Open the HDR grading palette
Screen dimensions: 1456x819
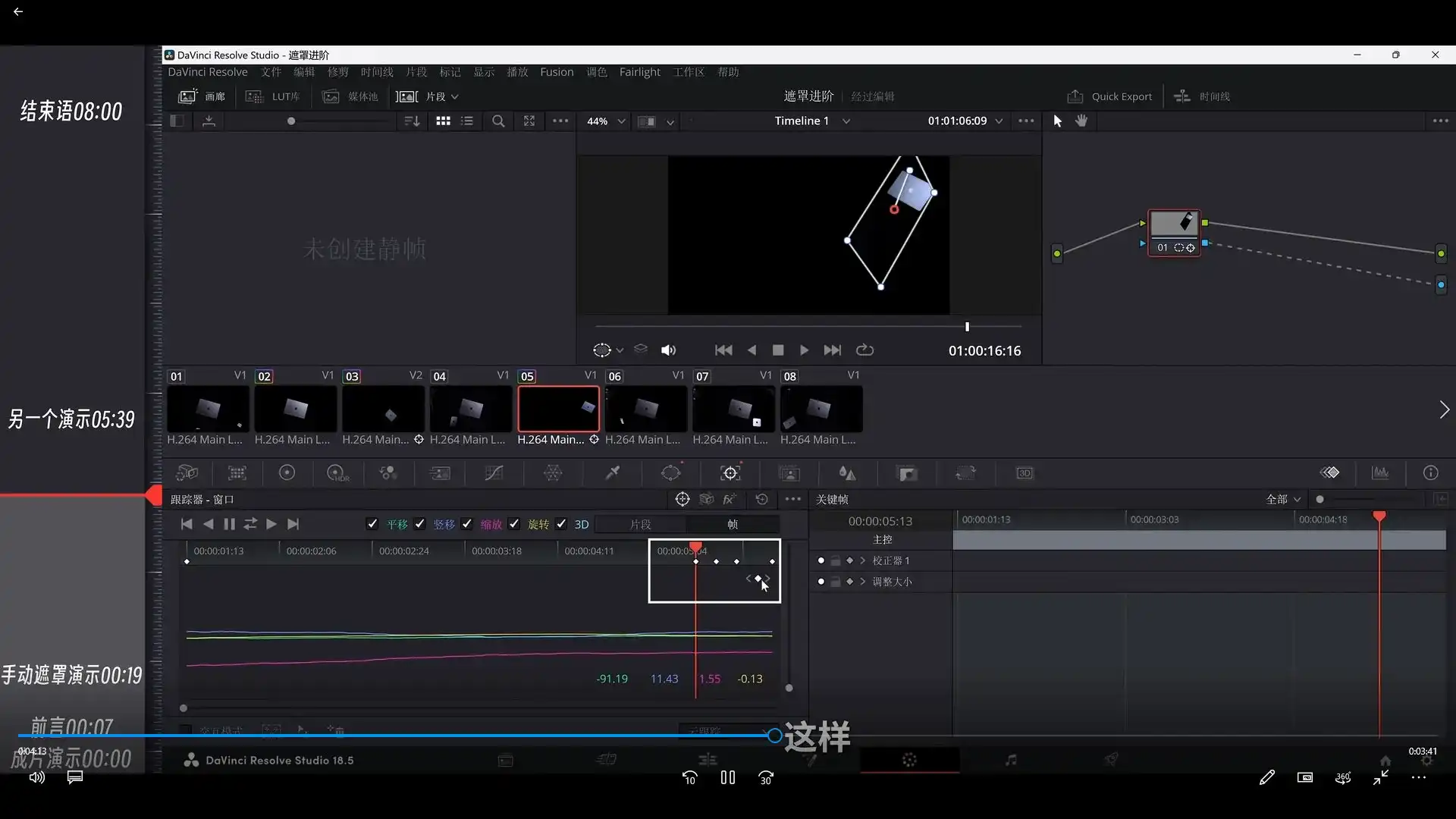[x=337, y=472]
